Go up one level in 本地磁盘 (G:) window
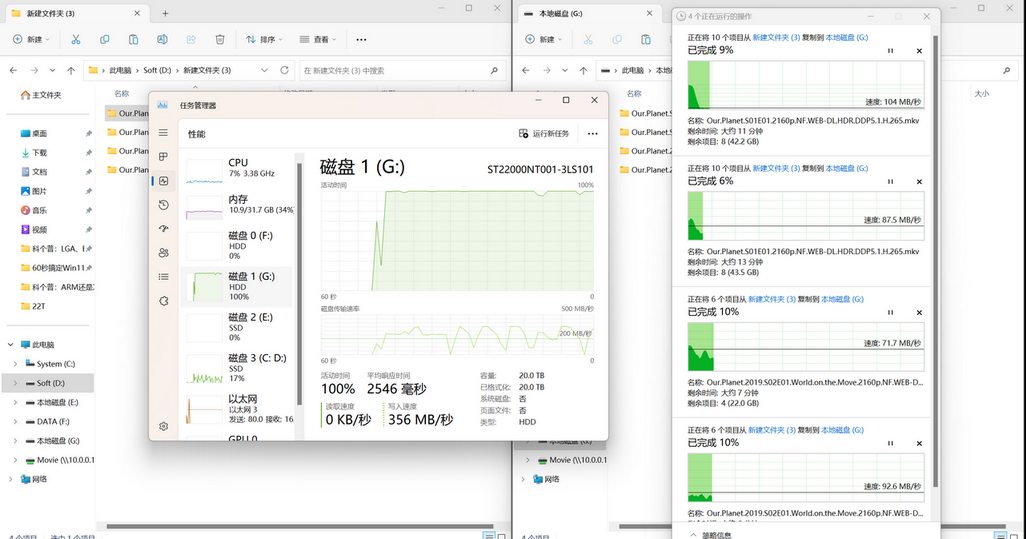1026x539 pixels. [x=583, y=70]
